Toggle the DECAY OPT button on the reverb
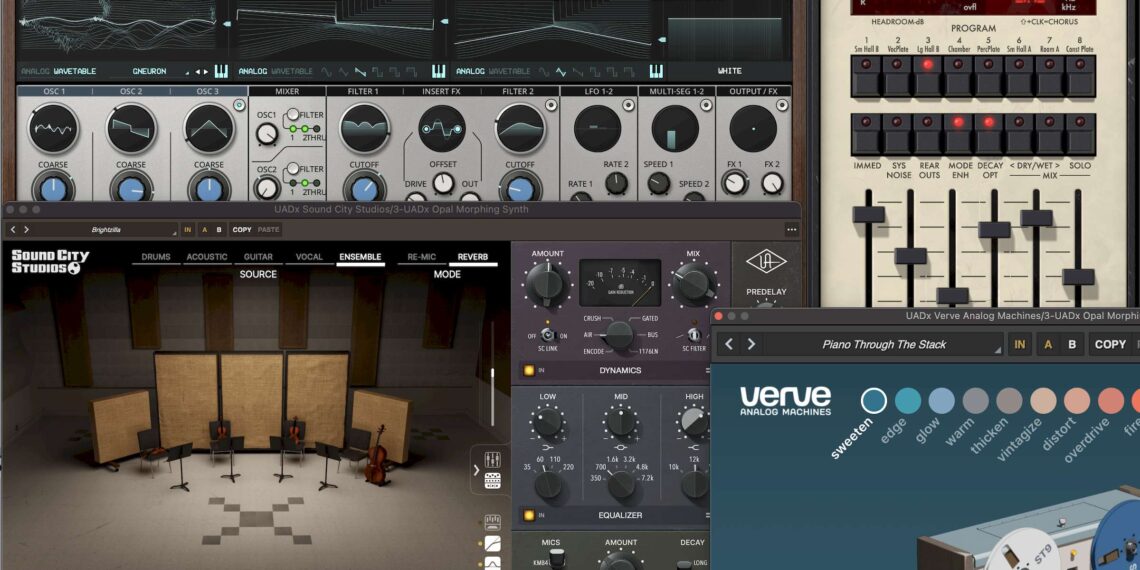The width and height of the screenshot is (1140, 570). click(x=988, y=135)
